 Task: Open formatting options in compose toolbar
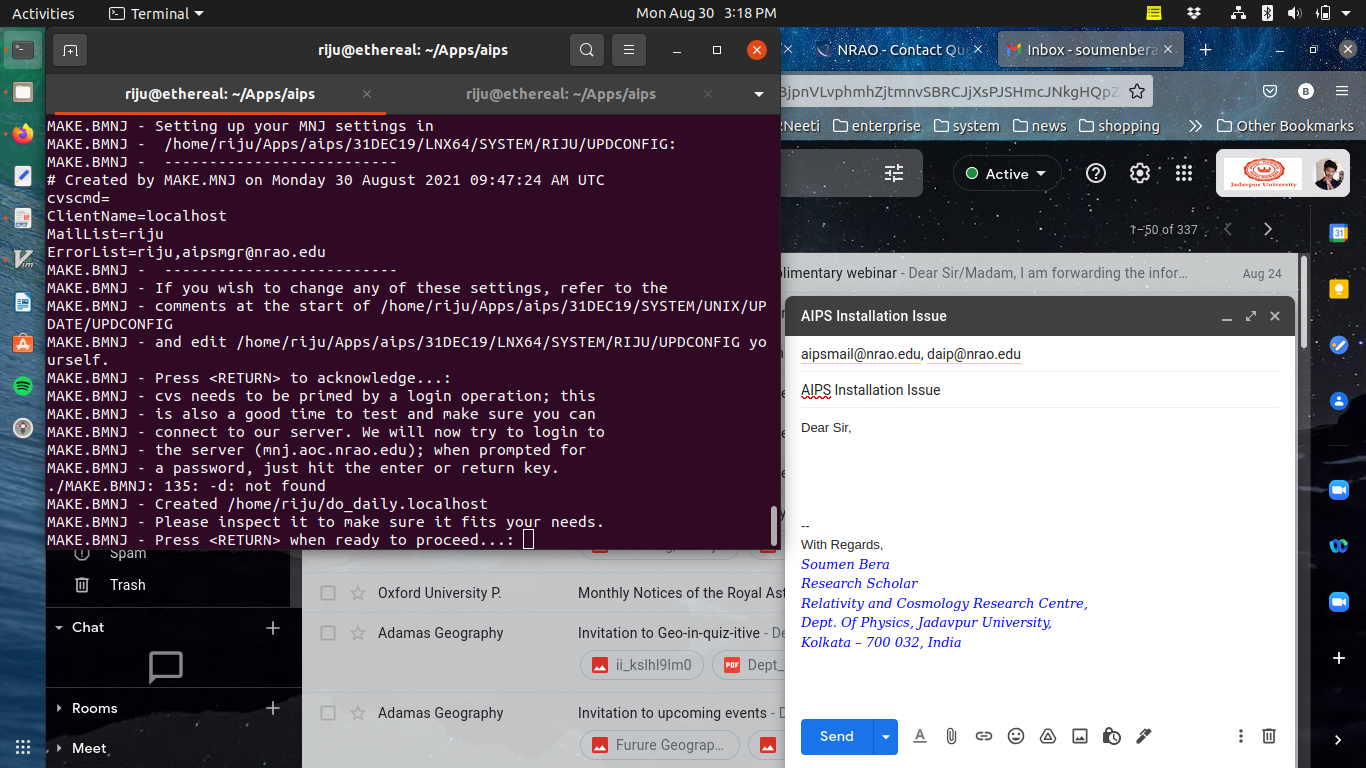(920, 736)
